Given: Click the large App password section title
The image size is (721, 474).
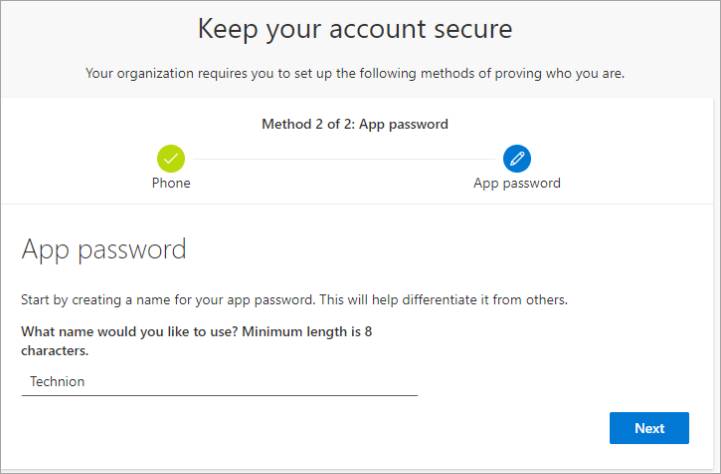Looking at the screenshot, I should pyautogui.click(x=104, y=250).
